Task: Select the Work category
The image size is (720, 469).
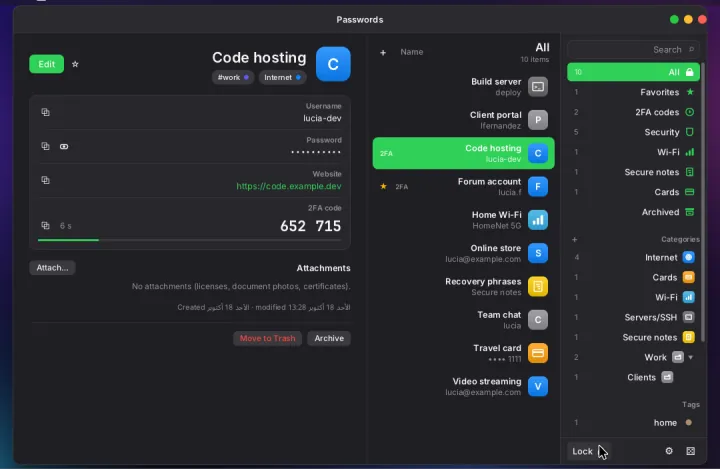Action: point(633,357)
